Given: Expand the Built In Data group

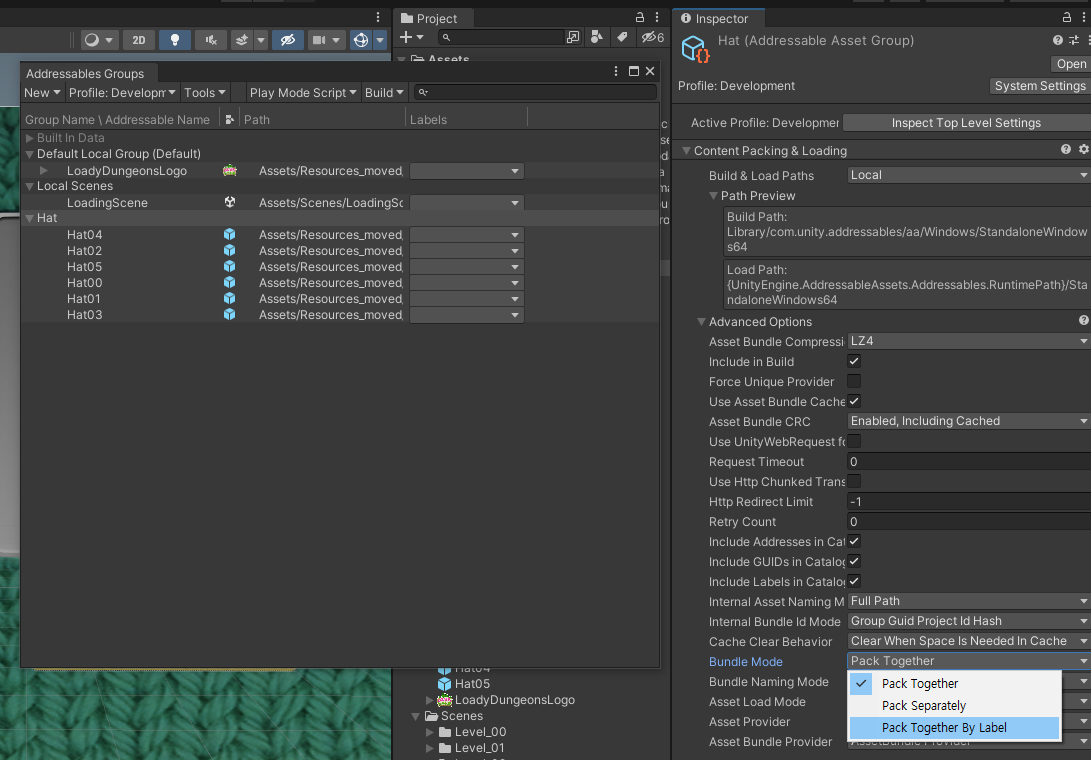Looking at the screenshot, I should coord(30,138).
